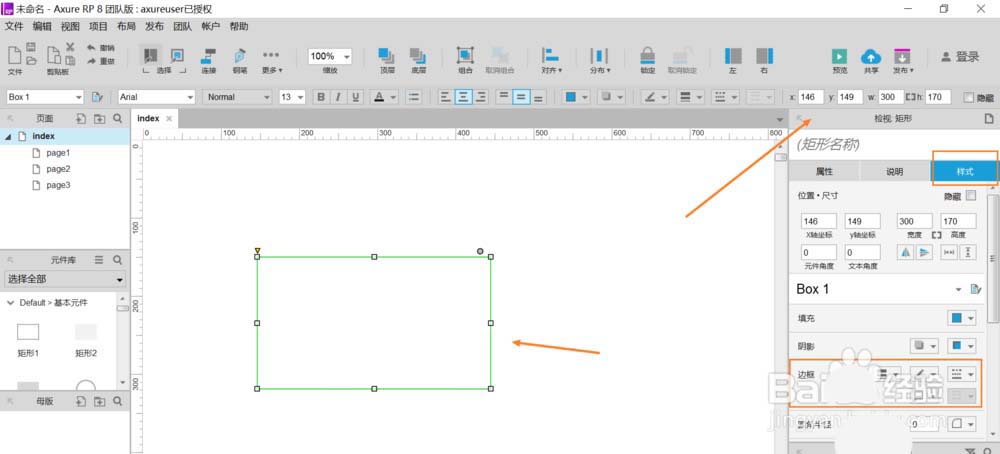The width and height of the screenshot is (1000, 454).
Task: Open the 布局 menu
Action: coord(126,26)
